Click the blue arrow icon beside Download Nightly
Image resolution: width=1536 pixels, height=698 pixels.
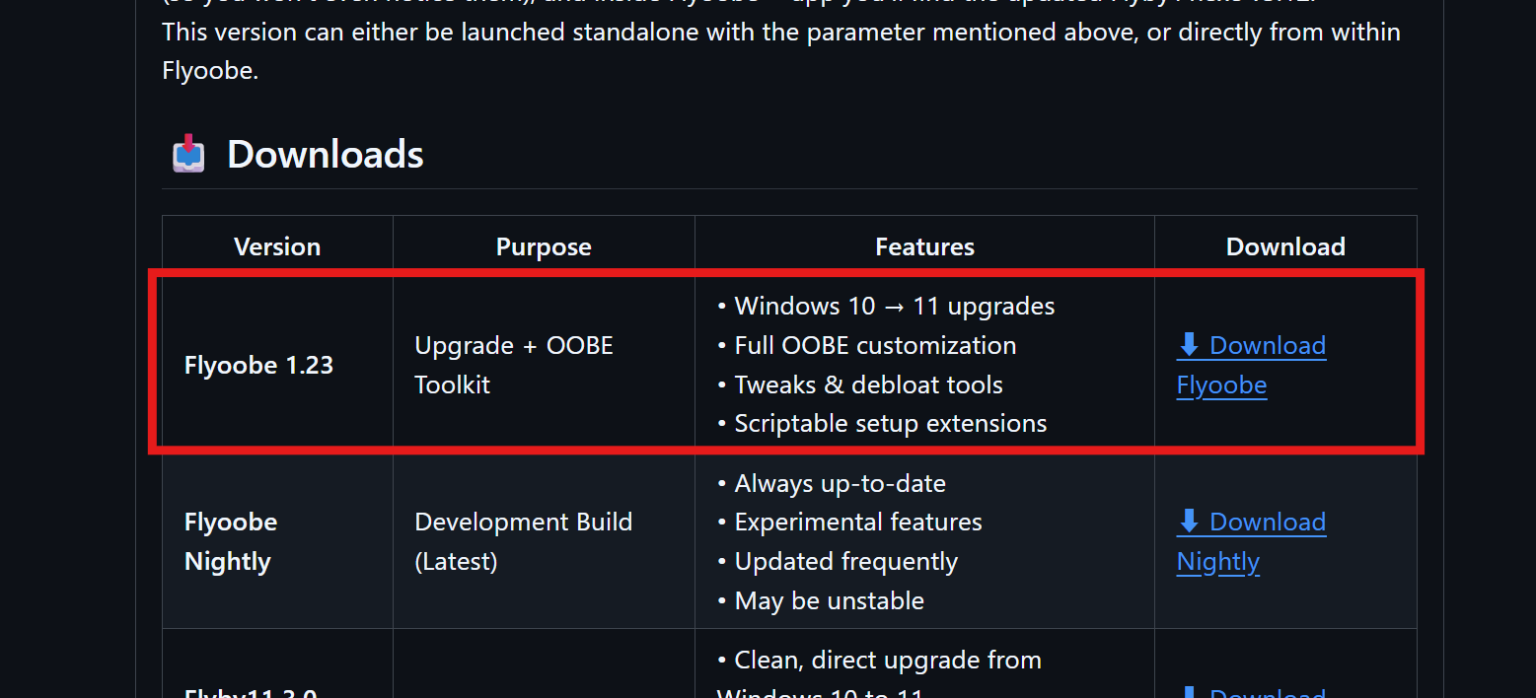1189,521
